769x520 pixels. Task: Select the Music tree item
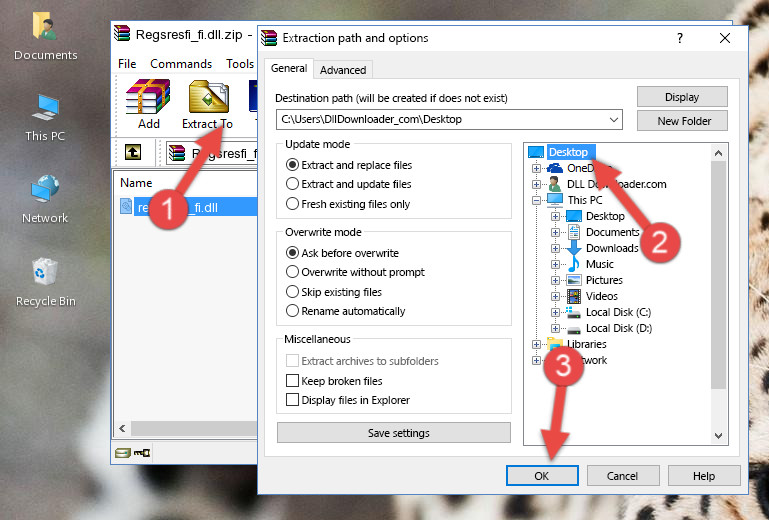(600, 264)
